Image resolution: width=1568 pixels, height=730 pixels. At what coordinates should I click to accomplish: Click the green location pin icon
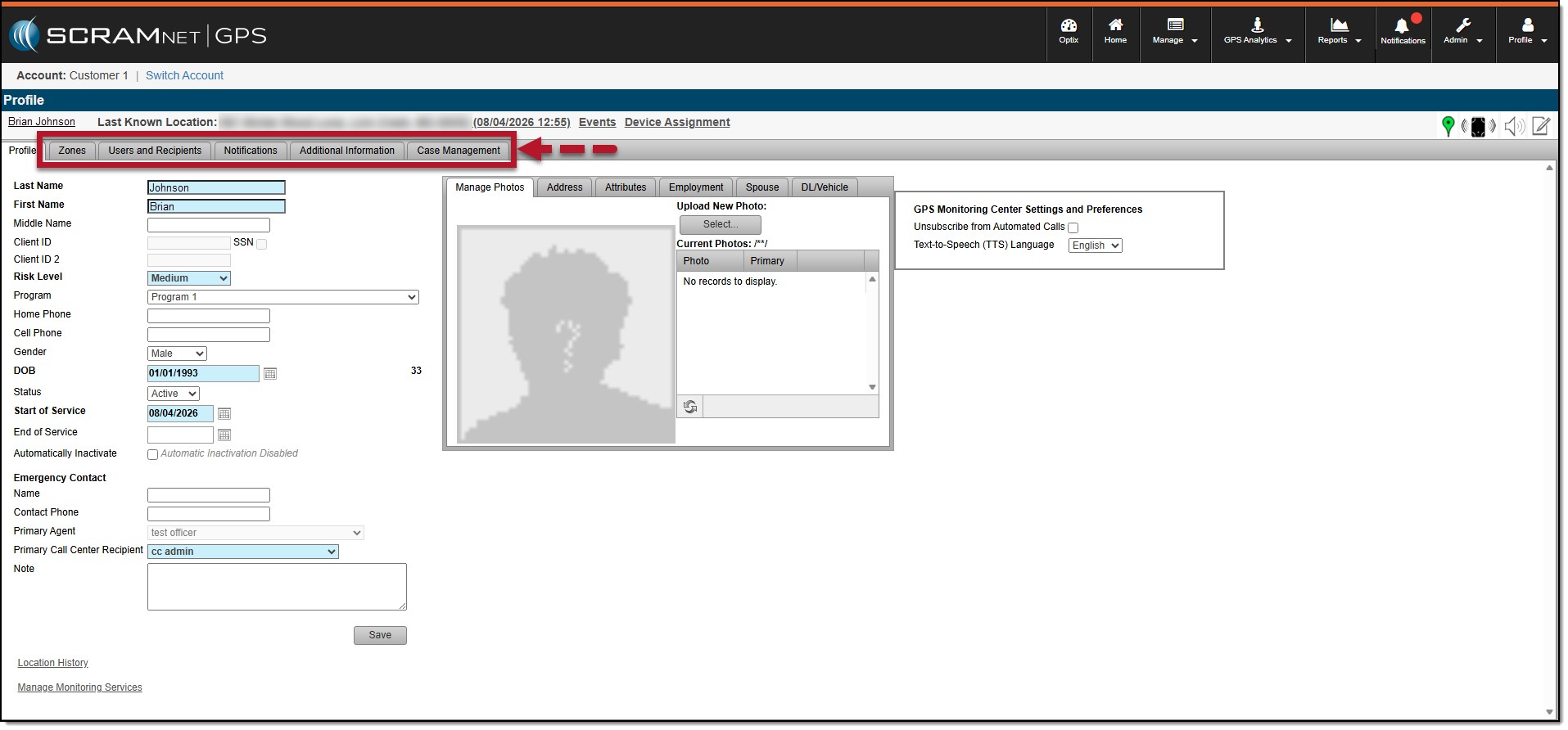[1448, 126]
